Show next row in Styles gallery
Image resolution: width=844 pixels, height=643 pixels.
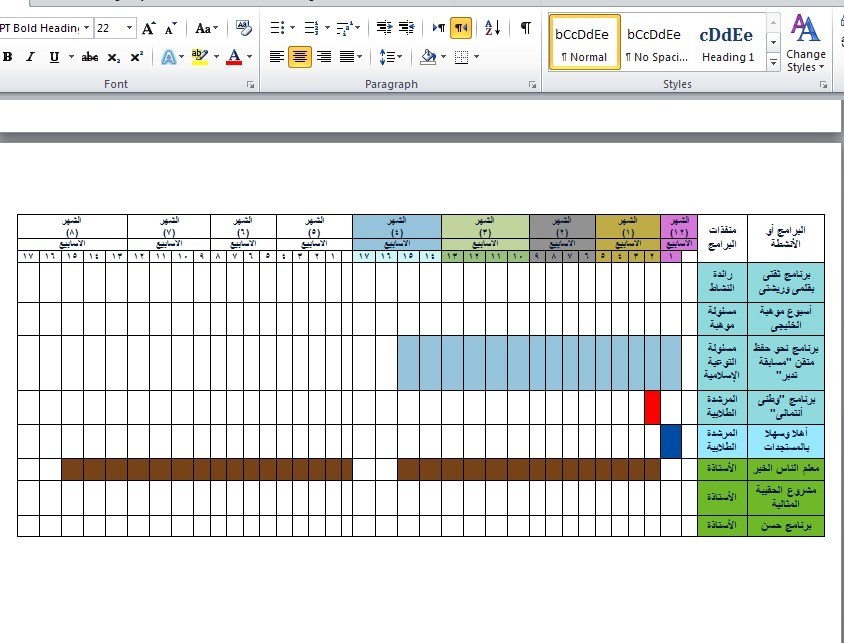(773, 43)
